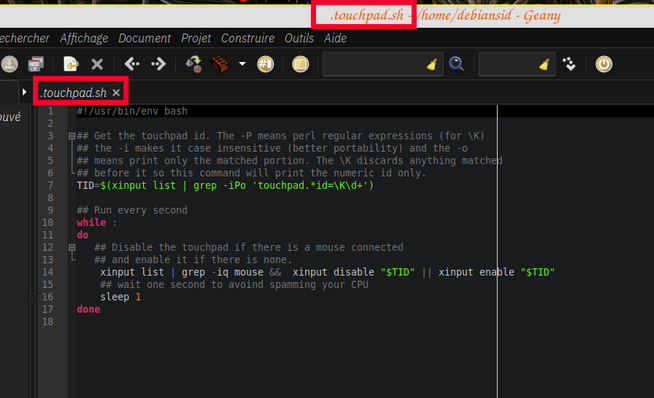The height and width of the screenshot is (398, 654).
Task: Collapse the comment block fold at line 3
Action: [x=72, y=136]
